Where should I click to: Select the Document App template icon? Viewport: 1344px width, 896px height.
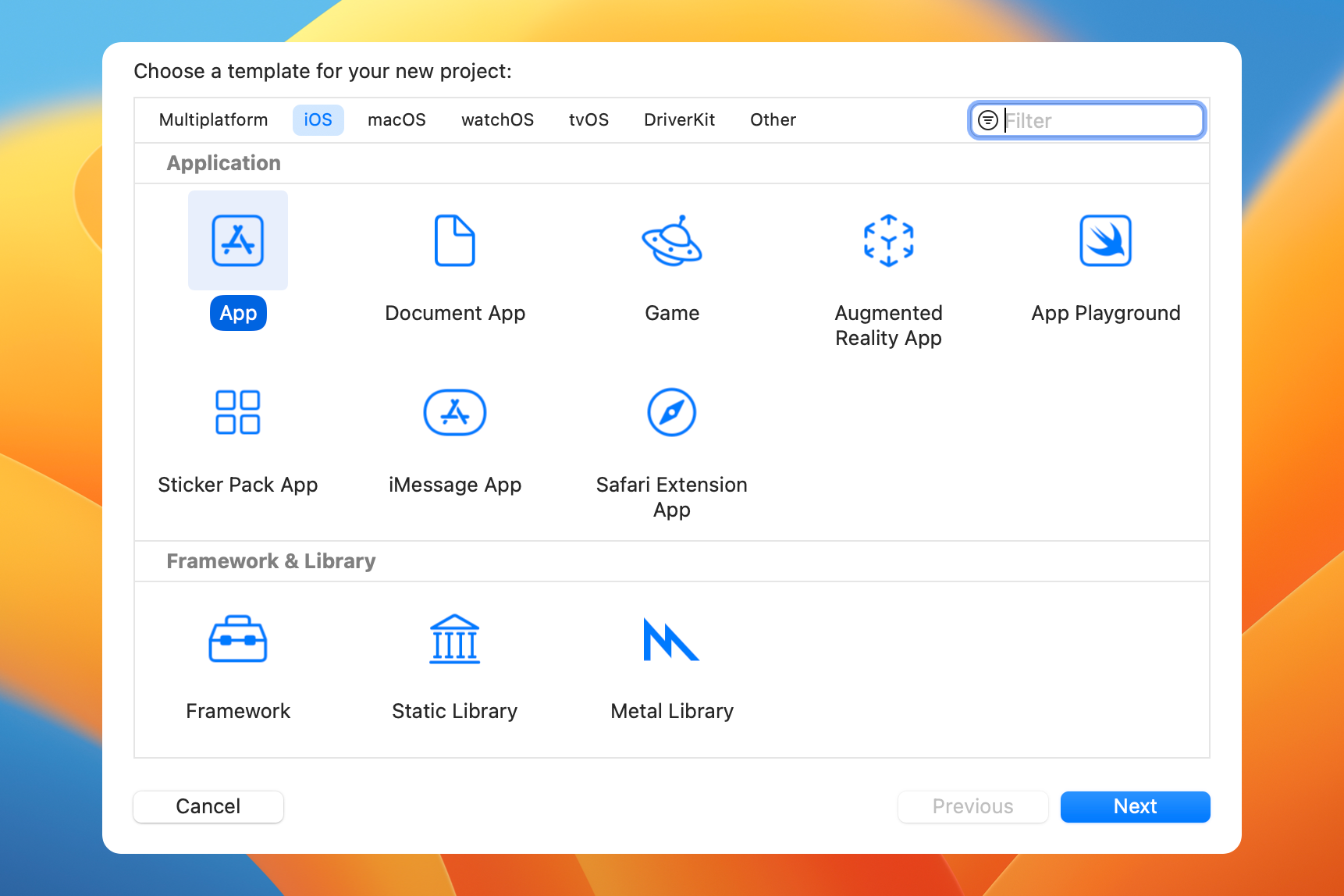point(455,240)
